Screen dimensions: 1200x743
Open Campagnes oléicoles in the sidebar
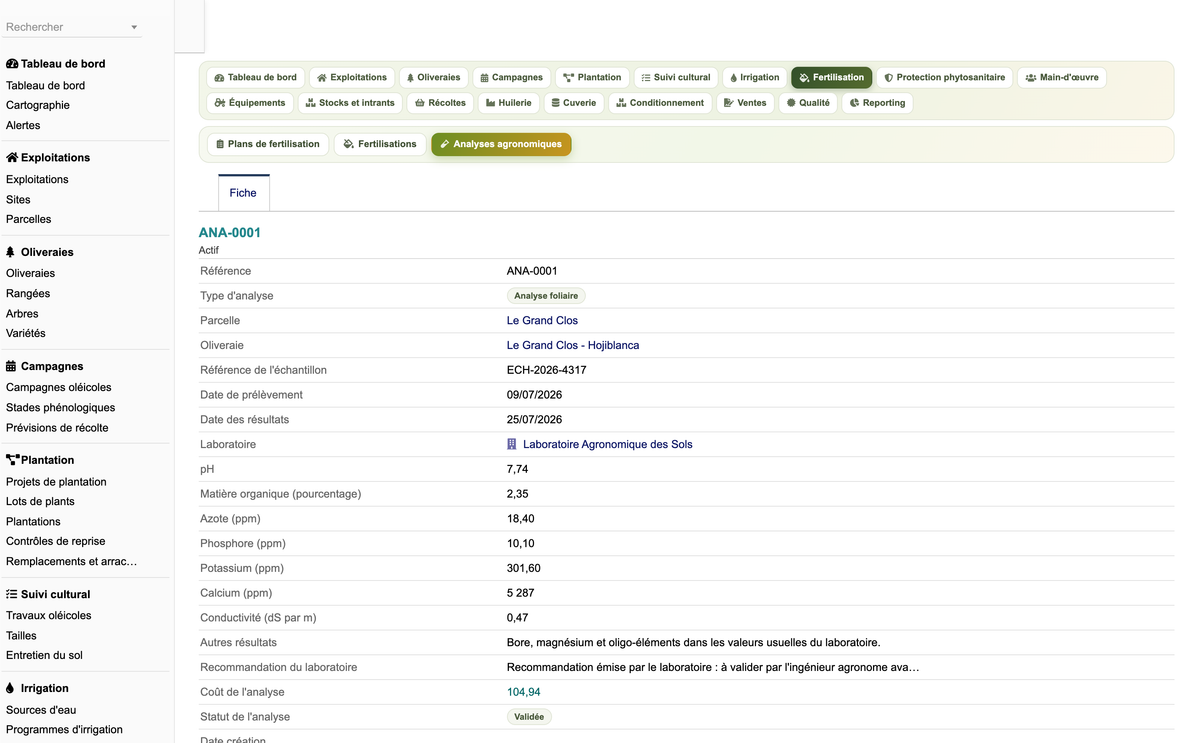(59, 387)
